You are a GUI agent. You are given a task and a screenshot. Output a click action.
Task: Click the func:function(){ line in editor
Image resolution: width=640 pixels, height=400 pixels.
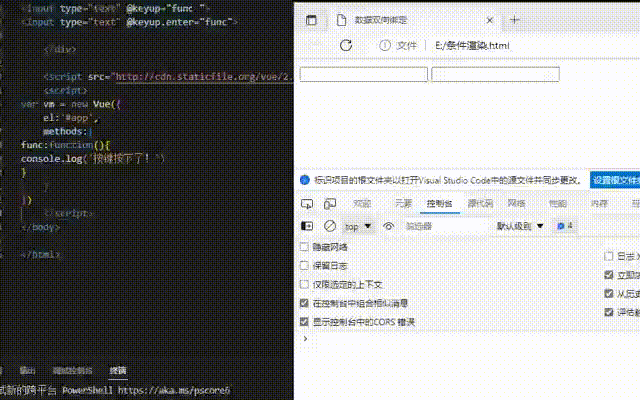pyautogui.click(x=66, y=145)
